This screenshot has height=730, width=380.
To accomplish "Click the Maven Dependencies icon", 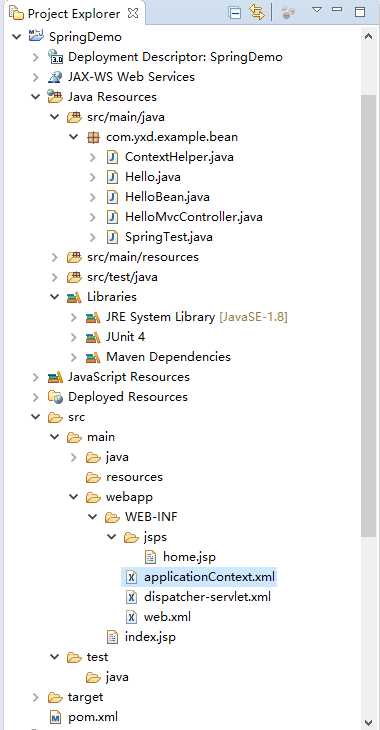I will 93,357.
